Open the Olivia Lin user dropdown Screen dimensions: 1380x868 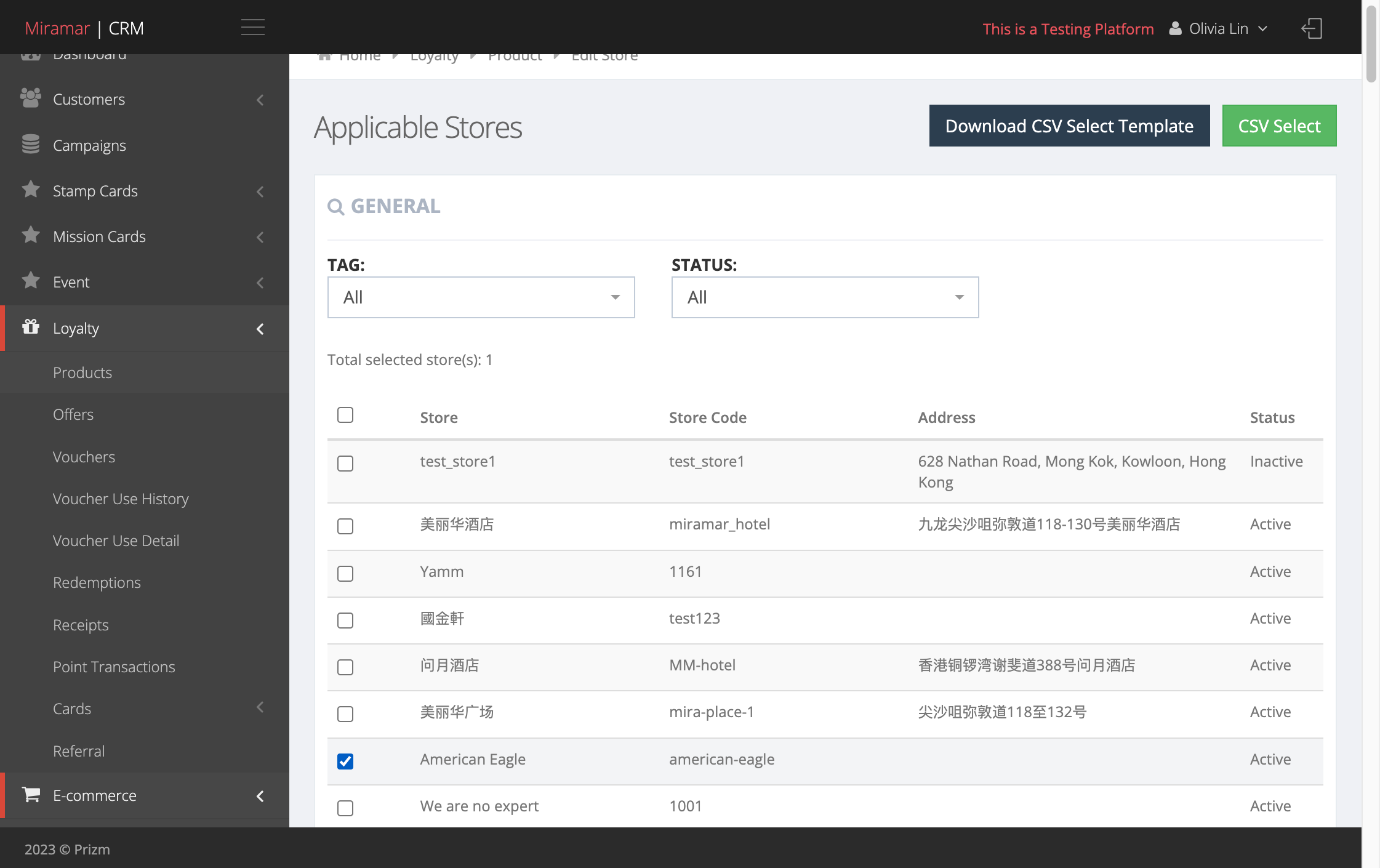[x=1219, y=29]
